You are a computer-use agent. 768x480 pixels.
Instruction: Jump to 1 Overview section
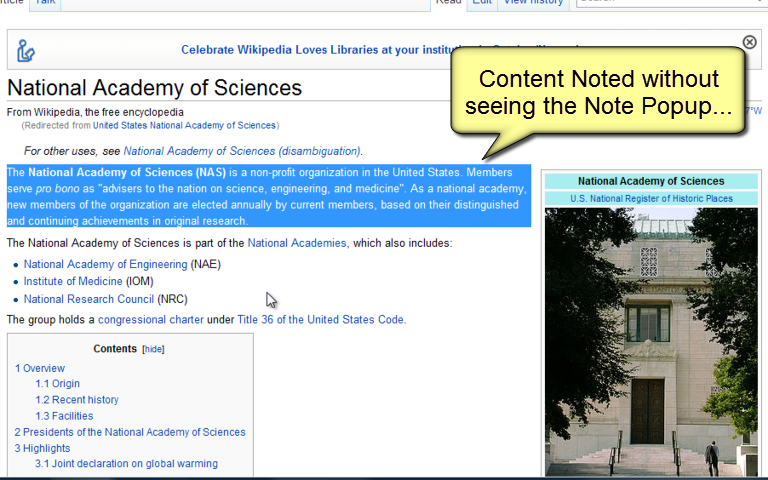[40, 368]
